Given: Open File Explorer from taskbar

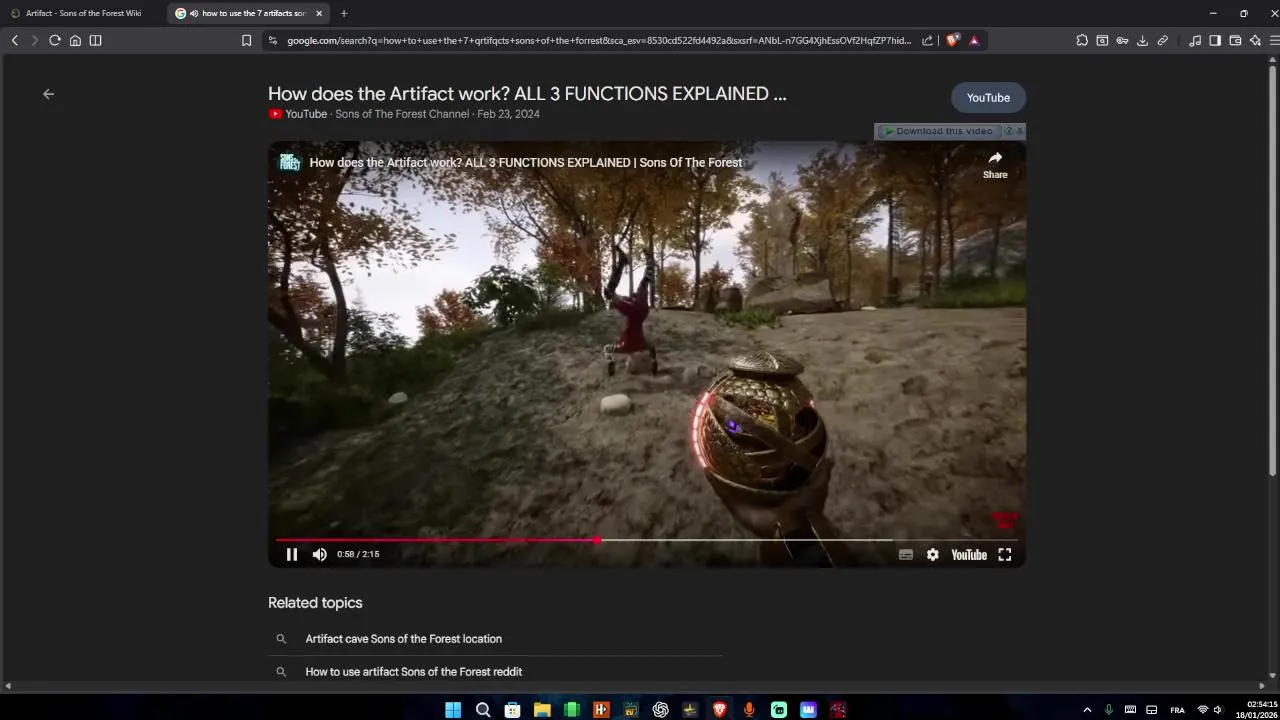Looking at the screenshot, I should [x=542, y=710].
